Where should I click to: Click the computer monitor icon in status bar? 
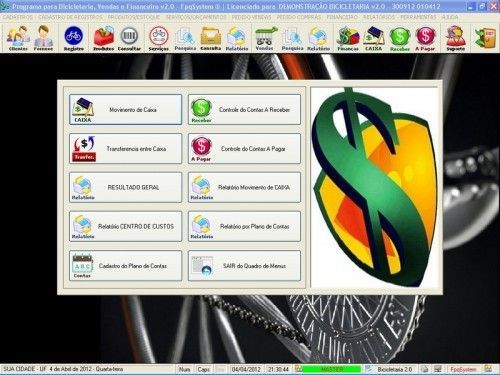point(438,369)
